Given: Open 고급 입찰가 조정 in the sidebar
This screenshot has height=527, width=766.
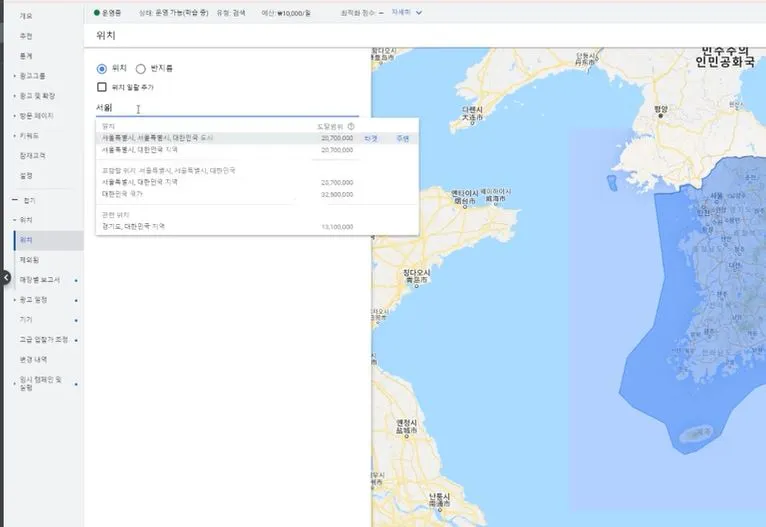Looking at the screenshot, I should (x=43, y=339).
